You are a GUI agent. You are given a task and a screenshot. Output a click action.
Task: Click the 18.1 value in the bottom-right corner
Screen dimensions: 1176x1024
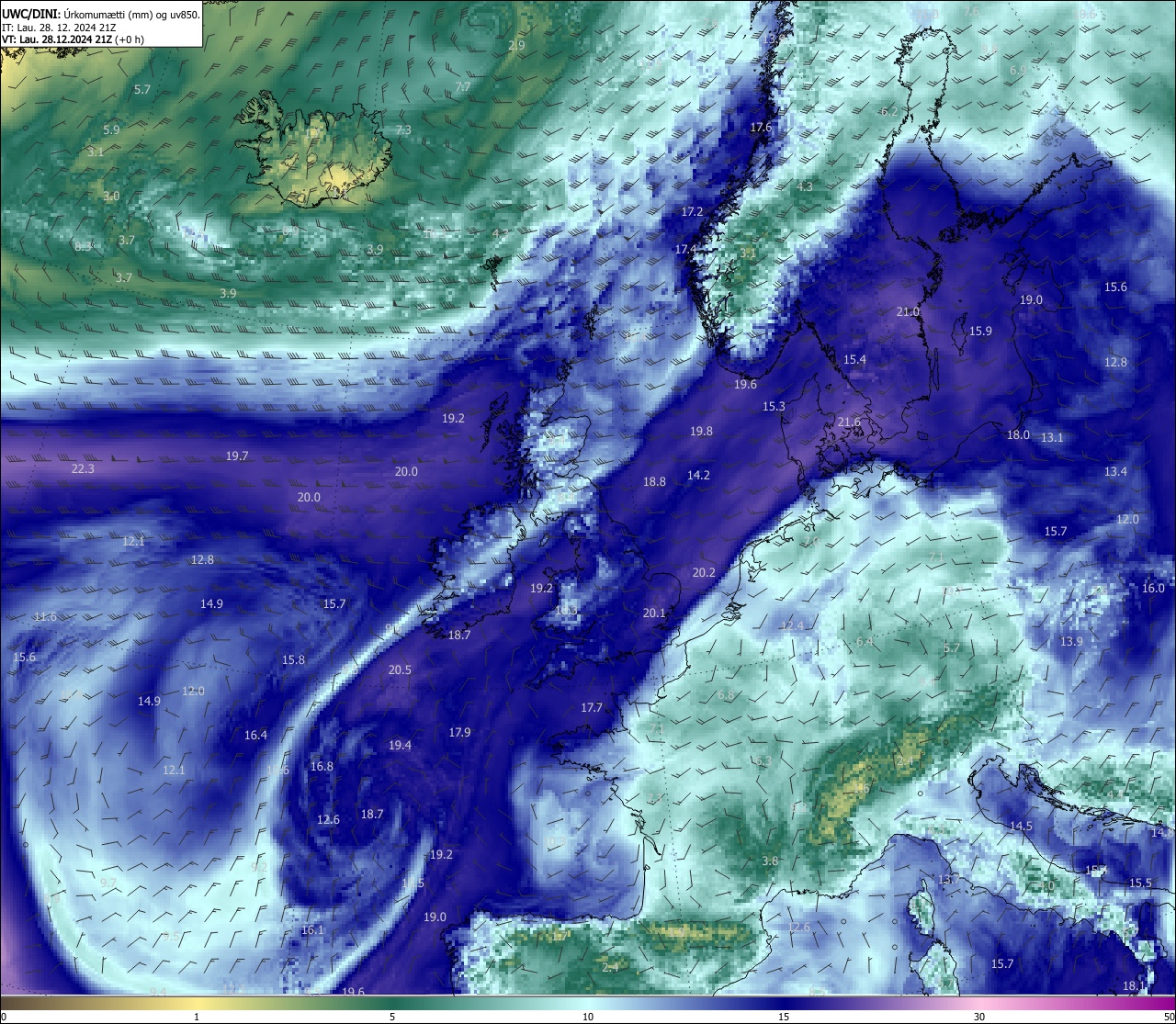(1135, 986)
